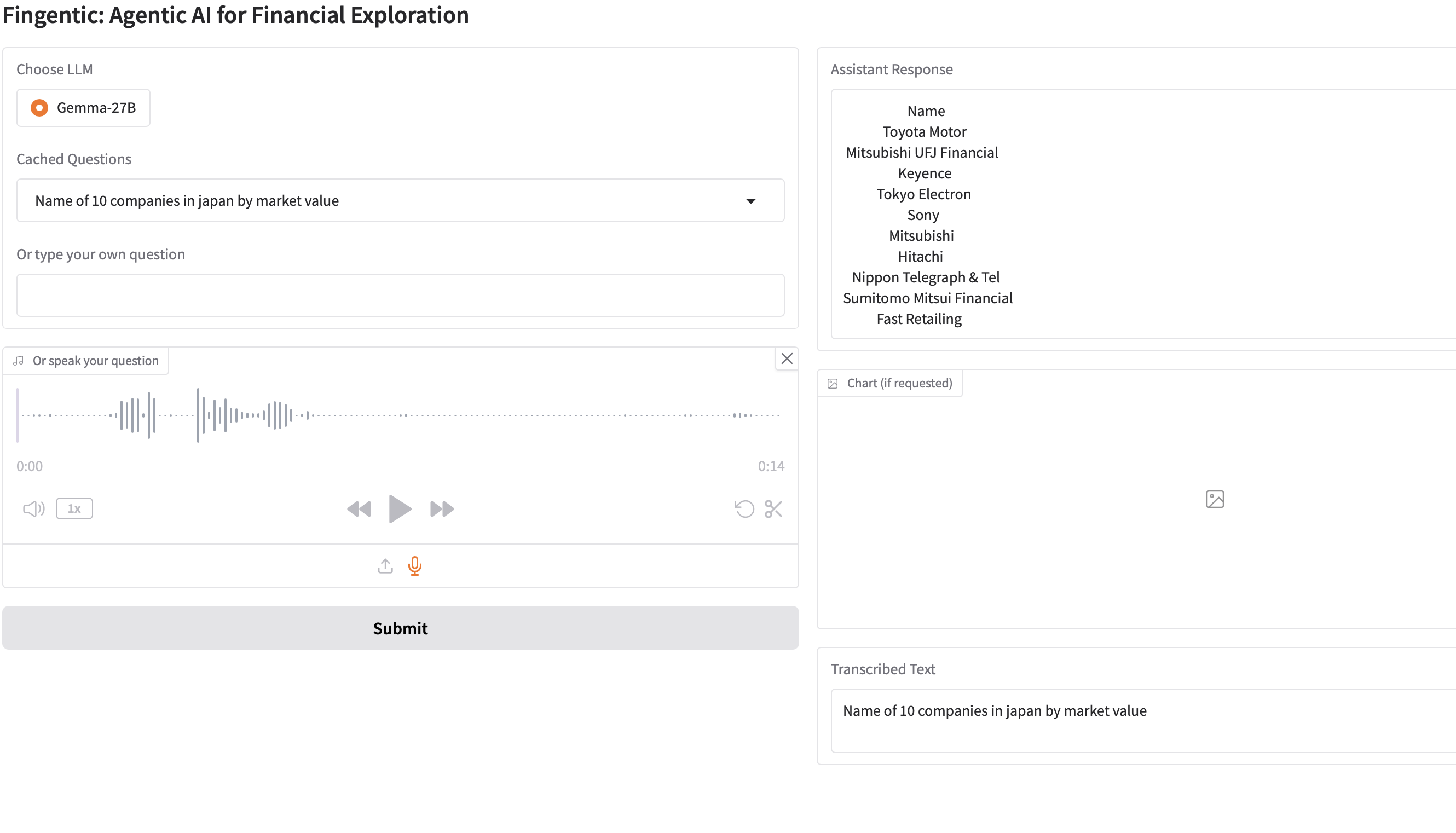Remove the audio with the X button
This screenshot has height=833, width=1456.
pyautogui.click(x=787, y=358)
